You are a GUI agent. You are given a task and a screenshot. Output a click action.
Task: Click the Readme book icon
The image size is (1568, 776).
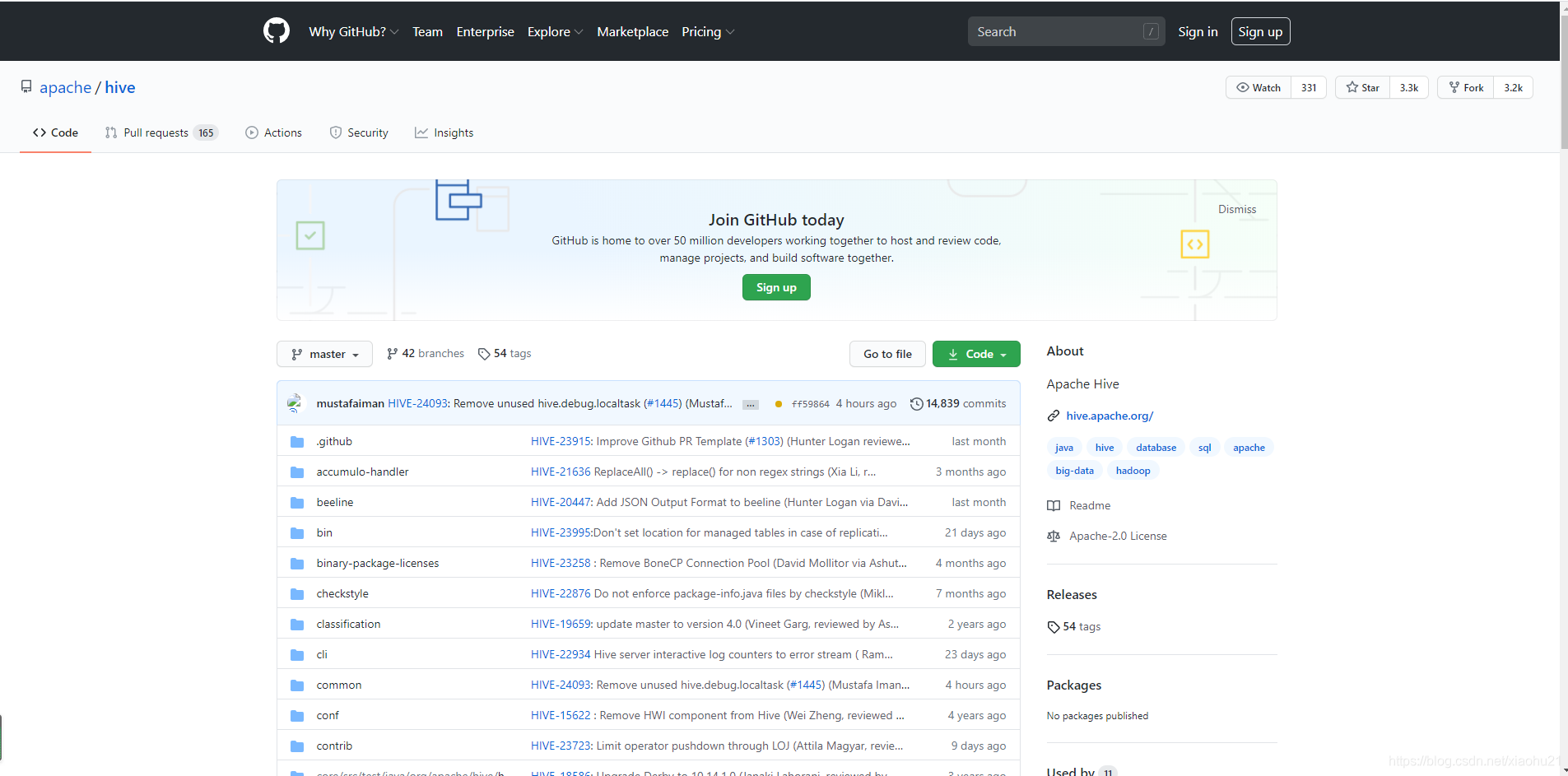click(1054, 505)
